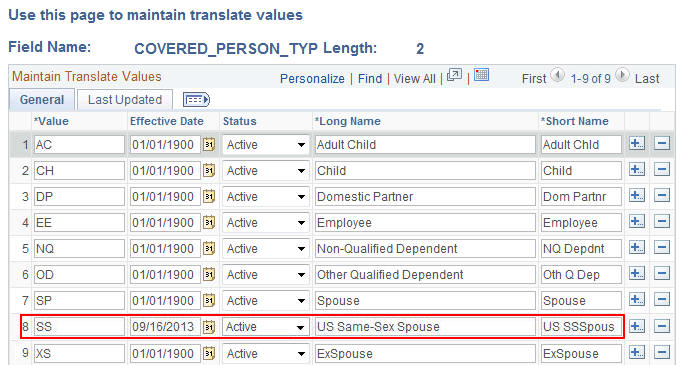The image size is (683, 365).
Task: Click the Find link
Action: click(x=370, y=79)
